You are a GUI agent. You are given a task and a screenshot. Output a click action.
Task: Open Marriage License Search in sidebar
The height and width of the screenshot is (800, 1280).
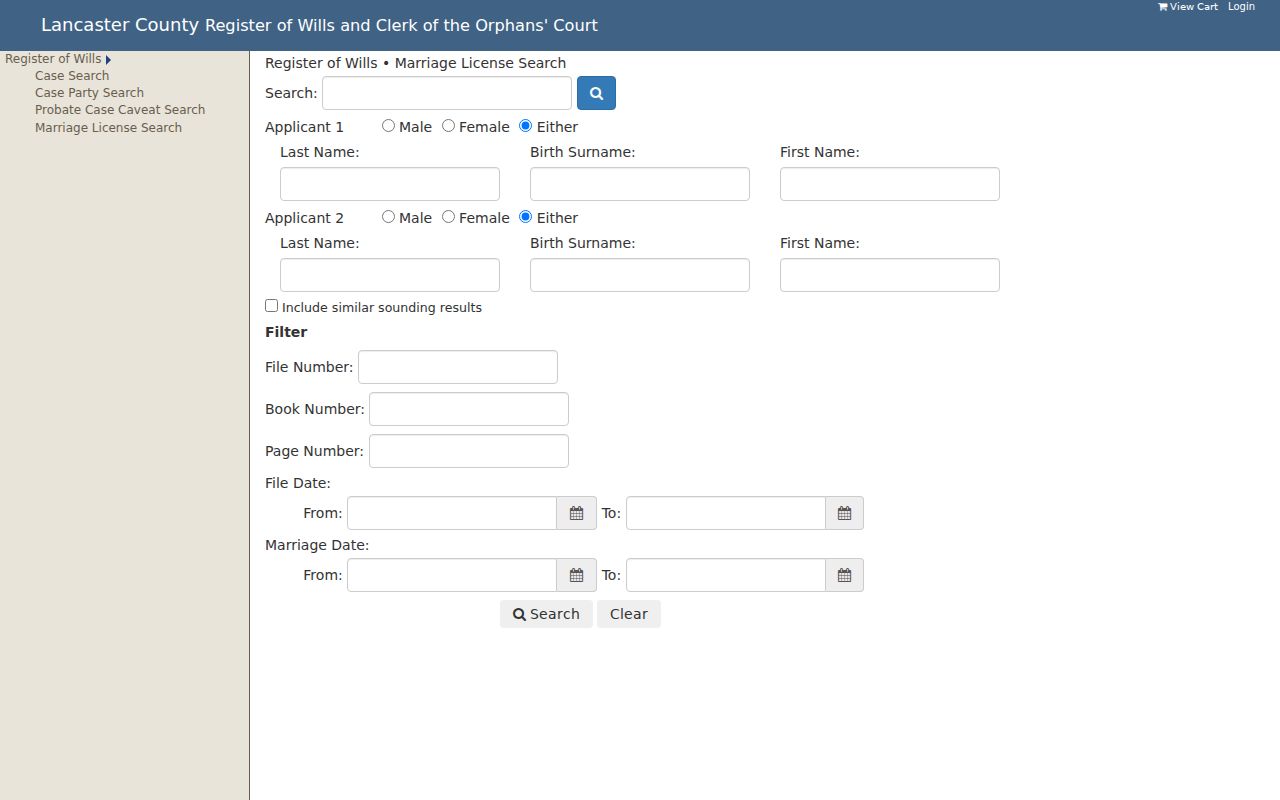point(108,128)
